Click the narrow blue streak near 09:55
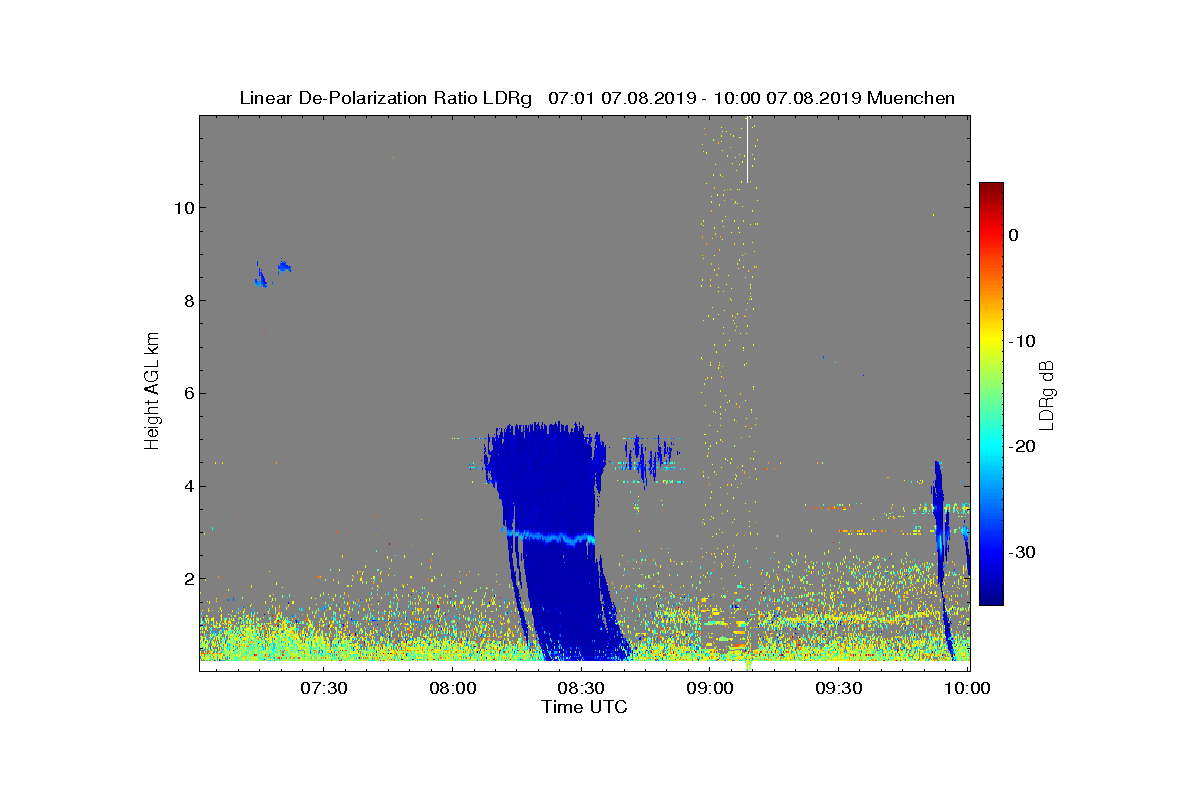This screenshot has width=1200, height=800. (940, 560)
